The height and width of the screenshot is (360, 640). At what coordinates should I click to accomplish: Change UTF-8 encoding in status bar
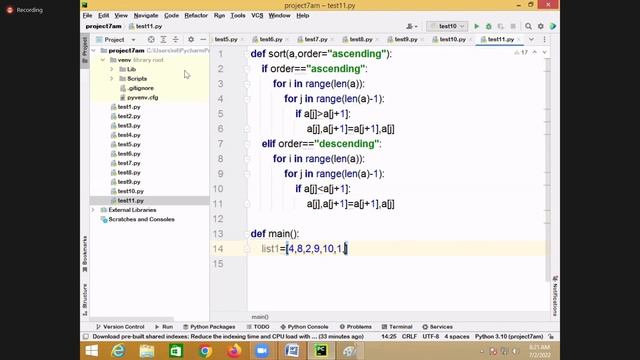(x=431, y=337)
